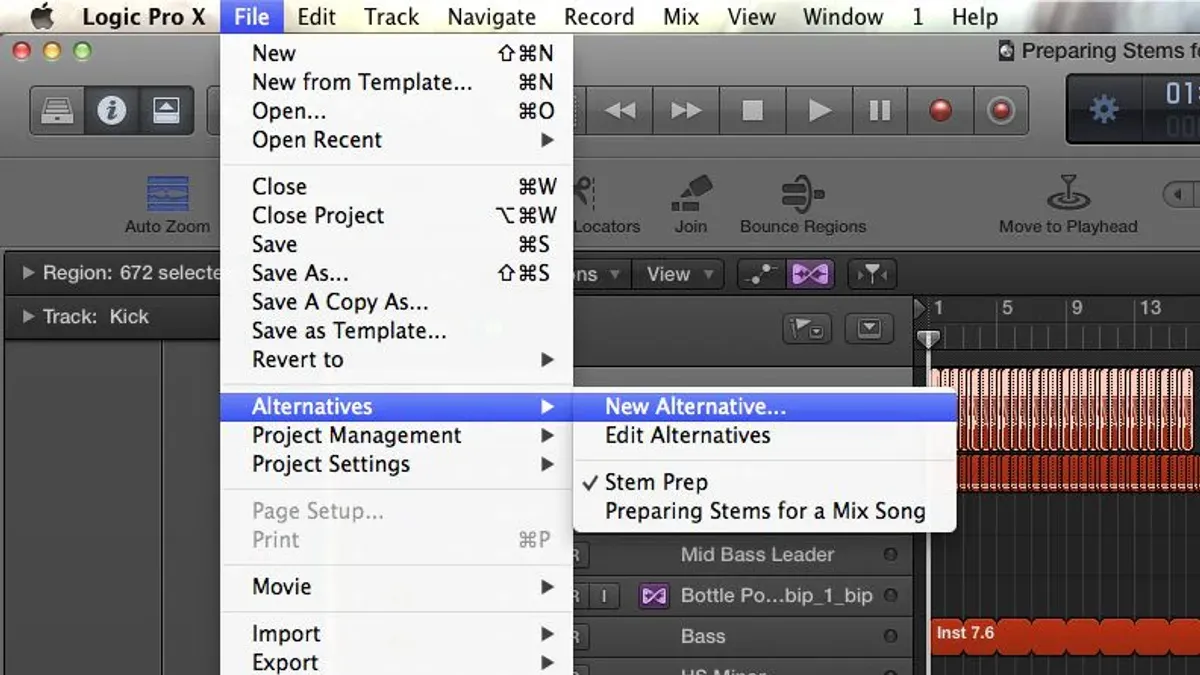Toggle the Show Automation button
Viewport: 1200px width, 675px height.
760,274
